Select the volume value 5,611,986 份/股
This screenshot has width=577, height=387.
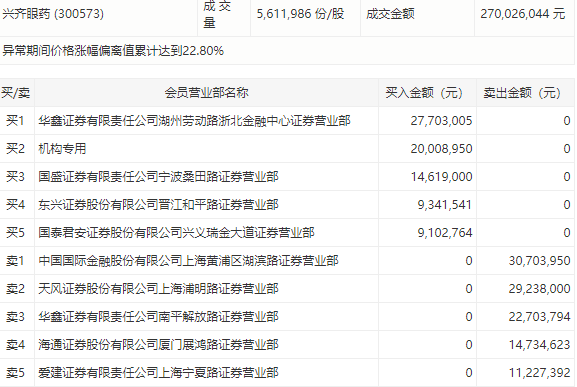[x=300, y=14]
